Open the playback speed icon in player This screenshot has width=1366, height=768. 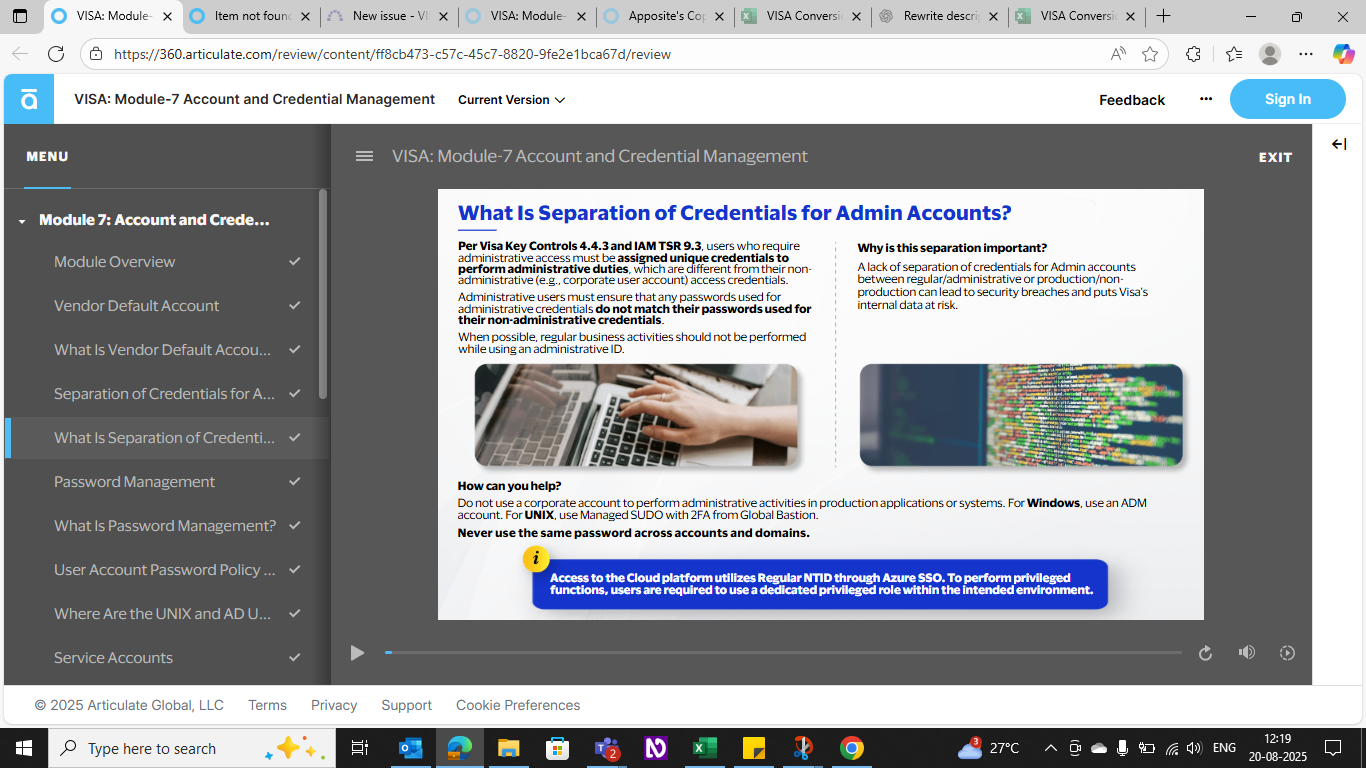1287,653
